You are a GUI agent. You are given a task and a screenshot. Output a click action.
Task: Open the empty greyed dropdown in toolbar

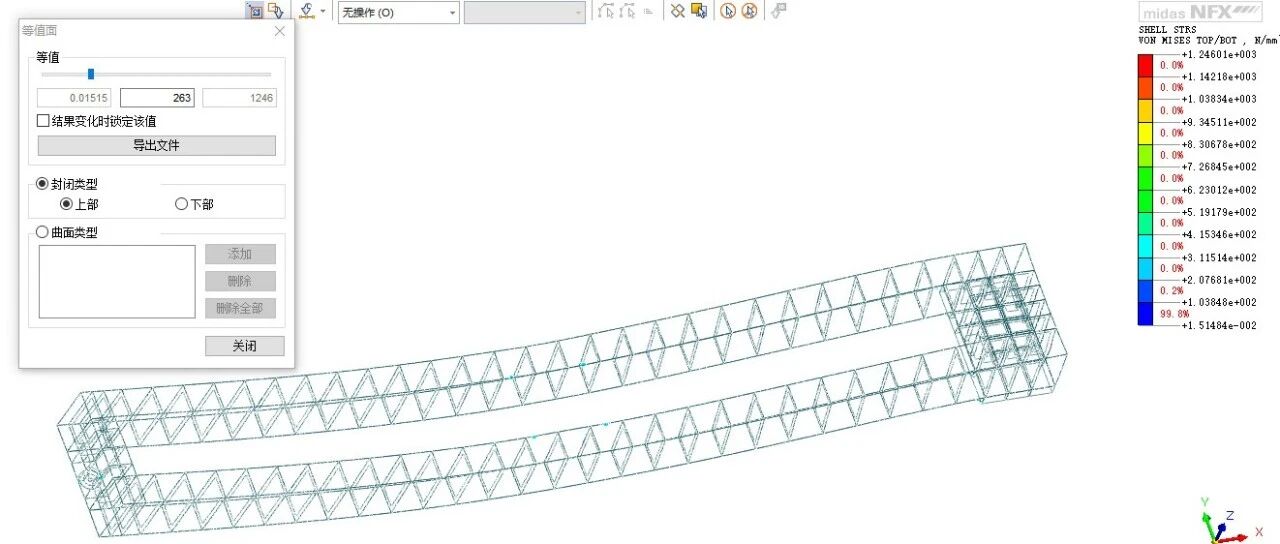coord(525,12)
